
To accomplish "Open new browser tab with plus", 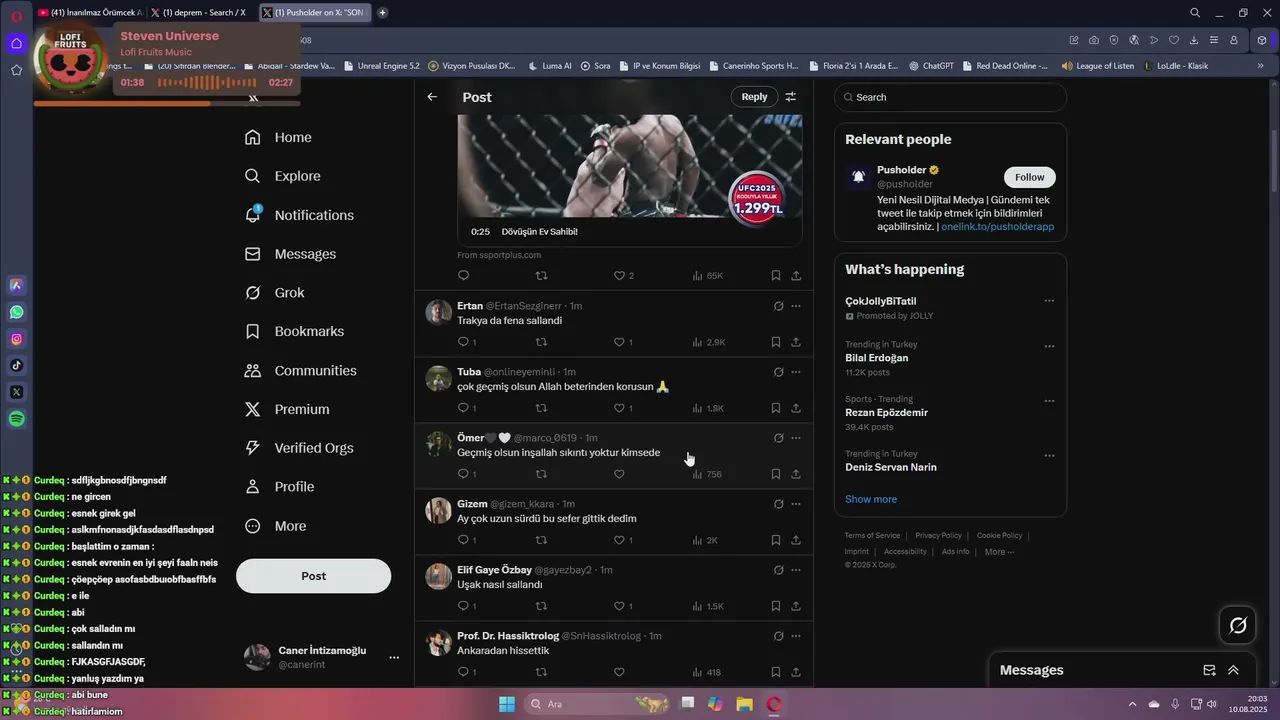I will click(382, 12).
